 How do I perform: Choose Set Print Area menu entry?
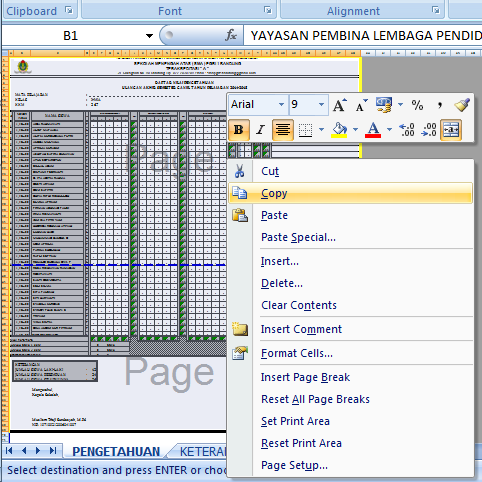tap(350, 421)
